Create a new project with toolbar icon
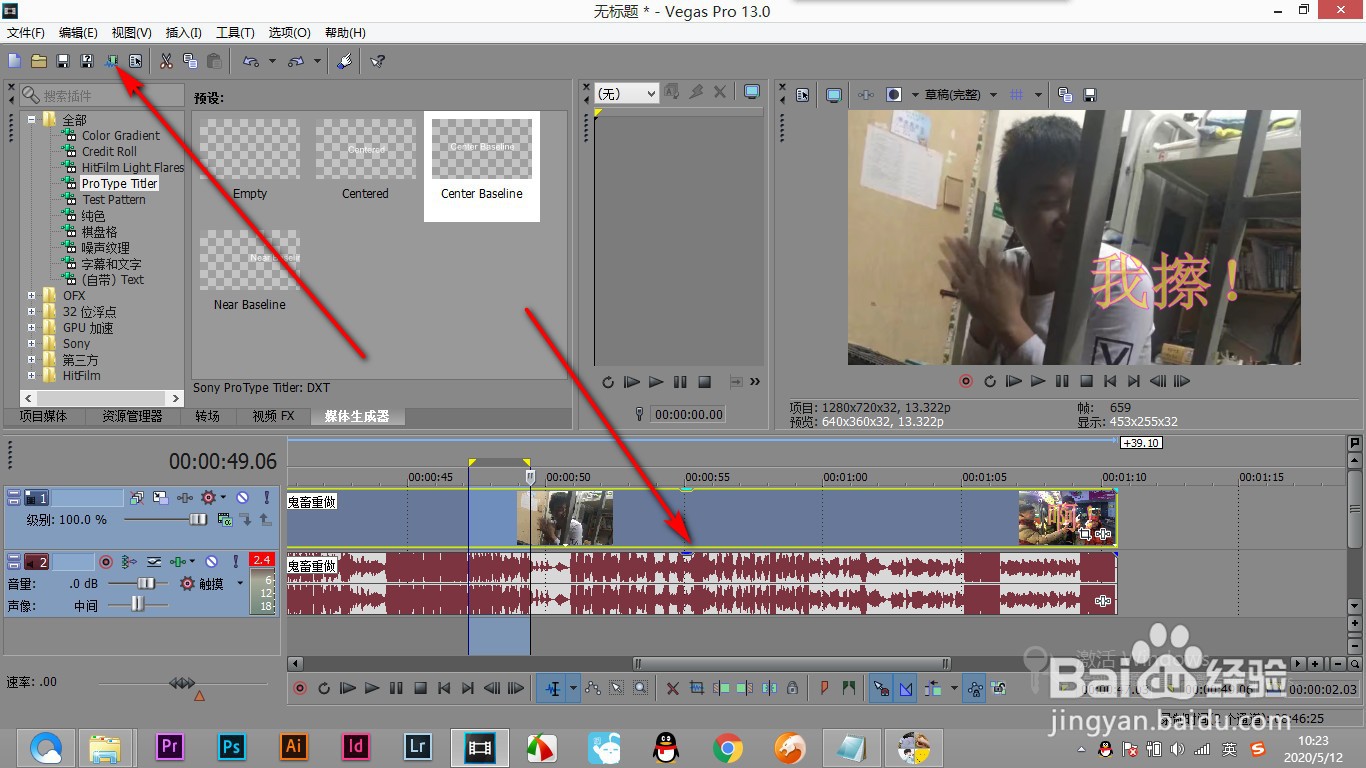 (x=14, y=61)
